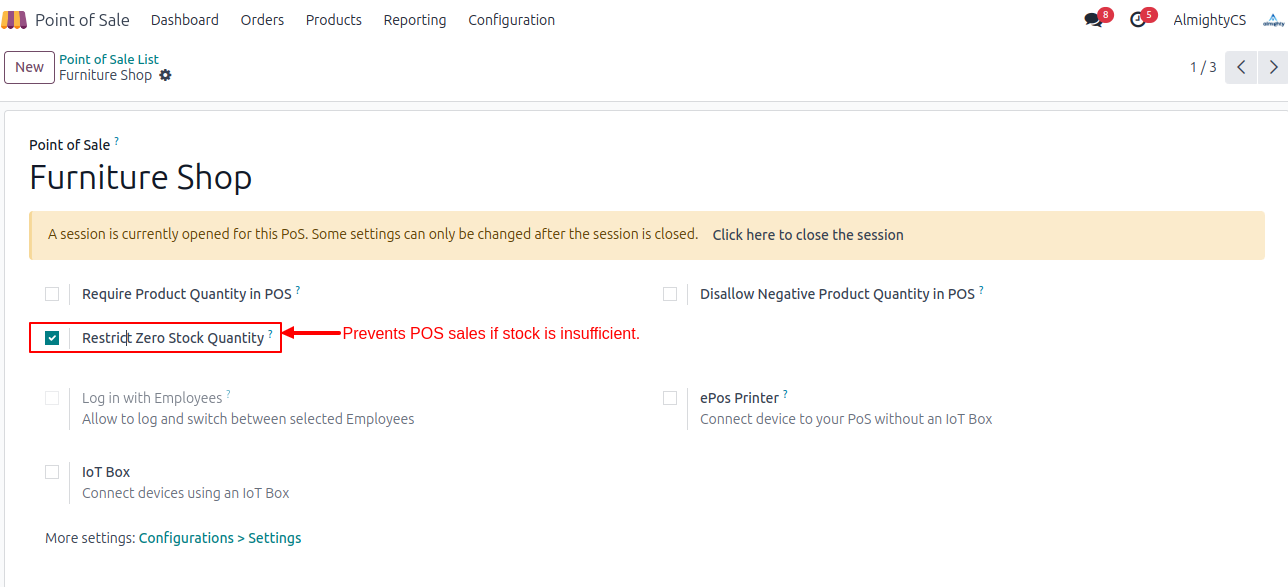Viewport: 1288px width, 587px height.
Task: Go to next record with right arrow
Action: (x=1272, y=67)
